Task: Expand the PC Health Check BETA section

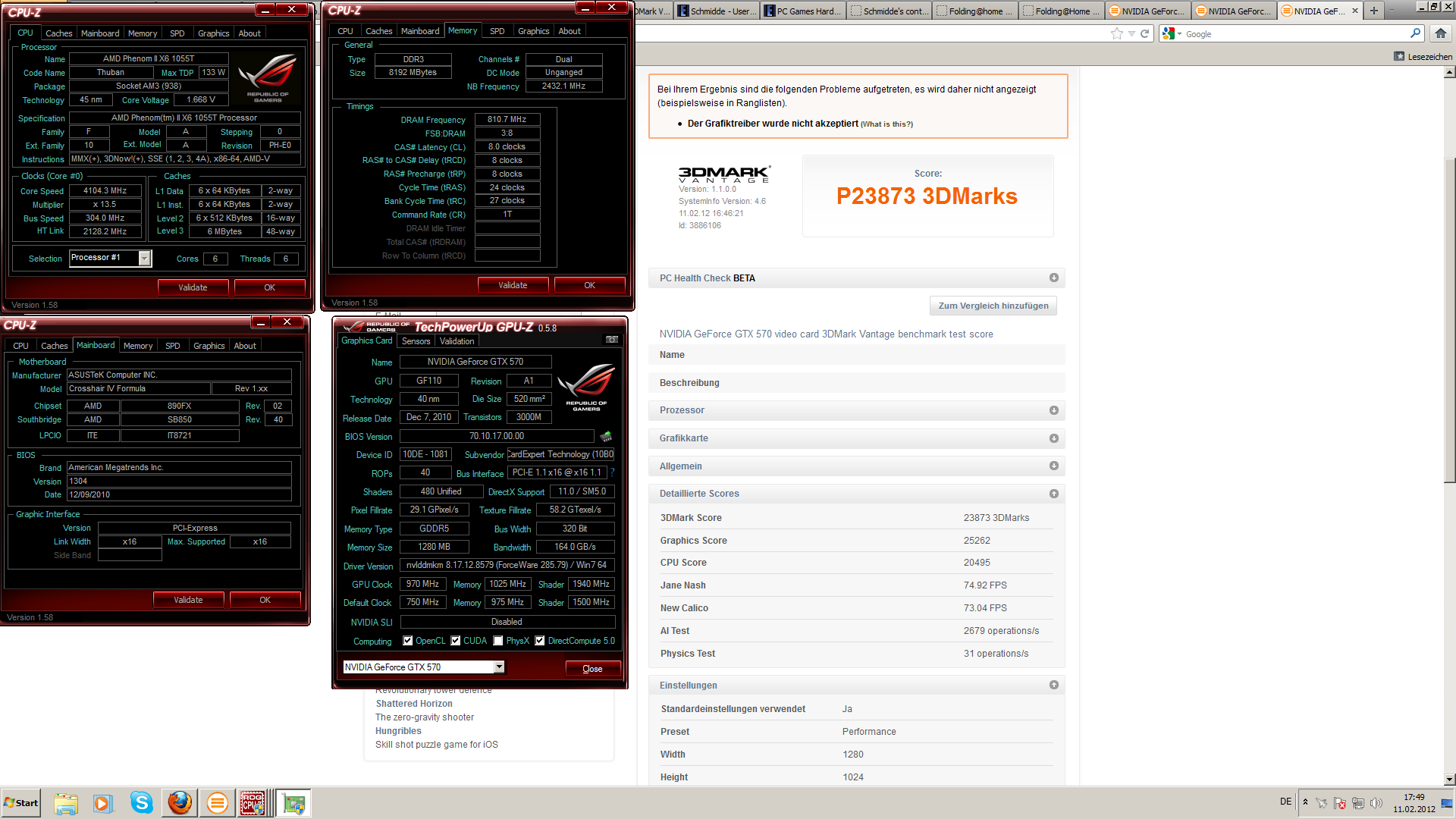Action: coord(1054,278)
